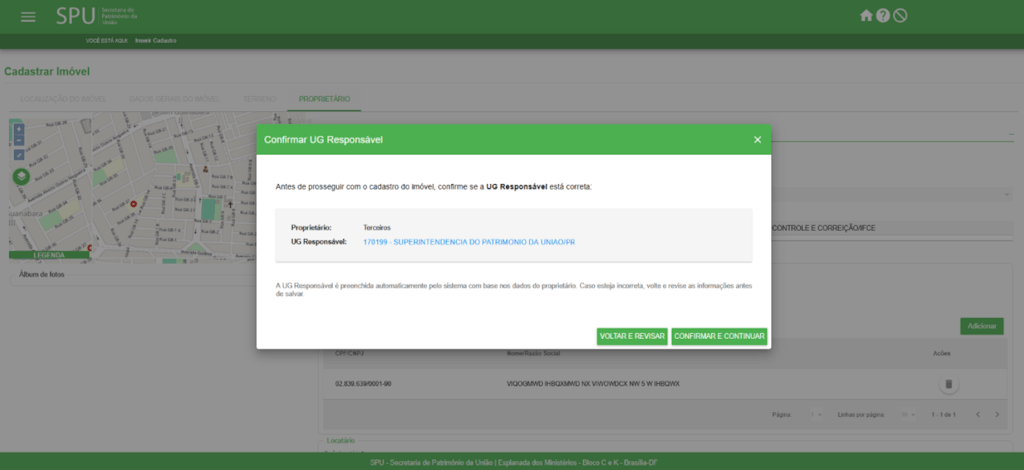This screenshot has width=1024, height=470.
Task: Click the 1 - 1 de 1 pagination text
Action: coord(944,415)
